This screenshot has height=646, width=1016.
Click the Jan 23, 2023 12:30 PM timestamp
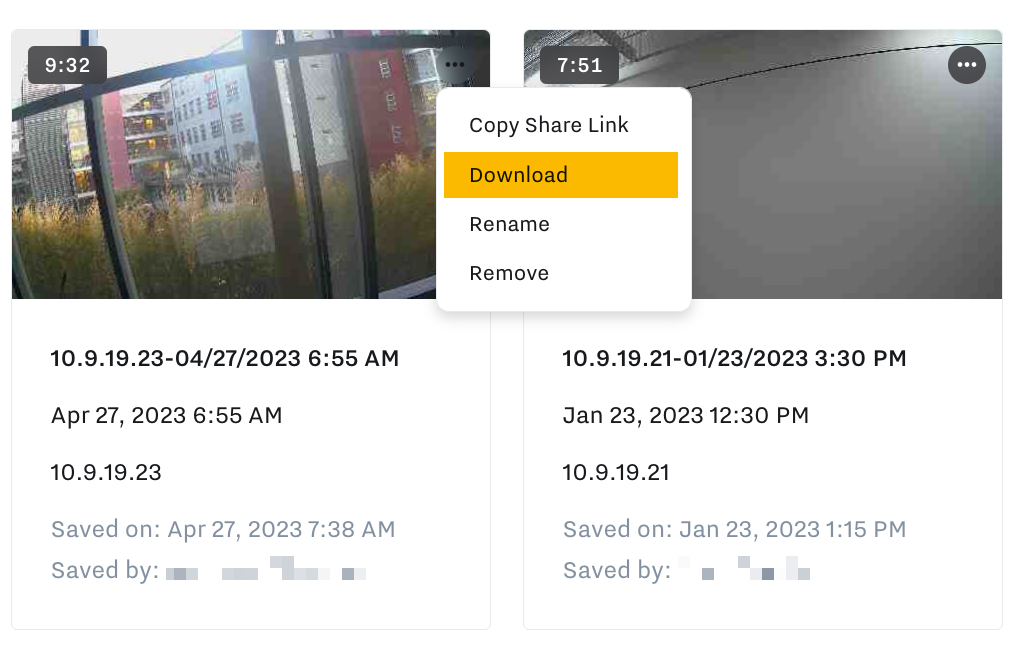pyautogui.click(x=686, y=415)
